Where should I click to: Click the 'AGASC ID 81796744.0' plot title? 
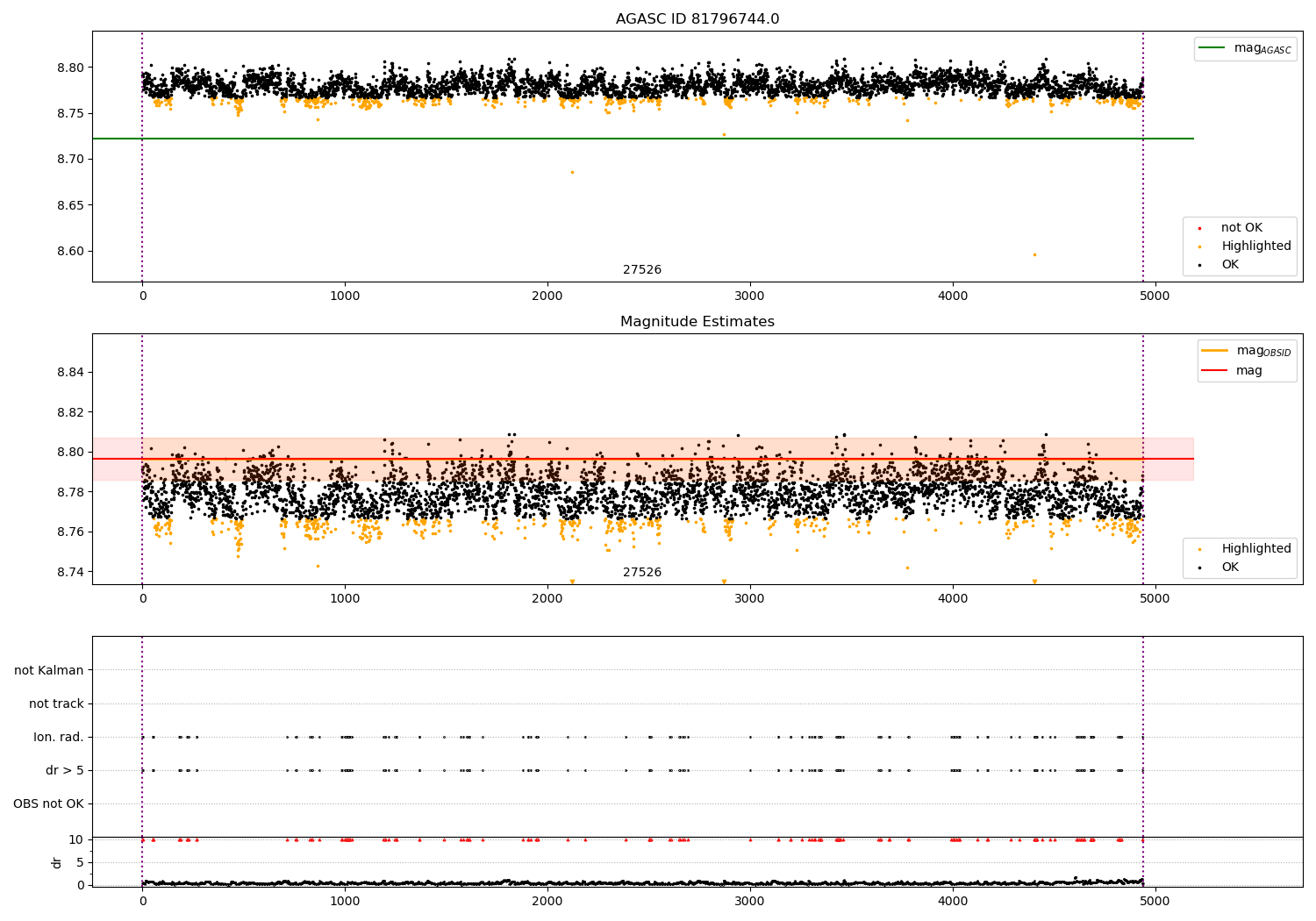pyautogui.click(x=697, y=19)
